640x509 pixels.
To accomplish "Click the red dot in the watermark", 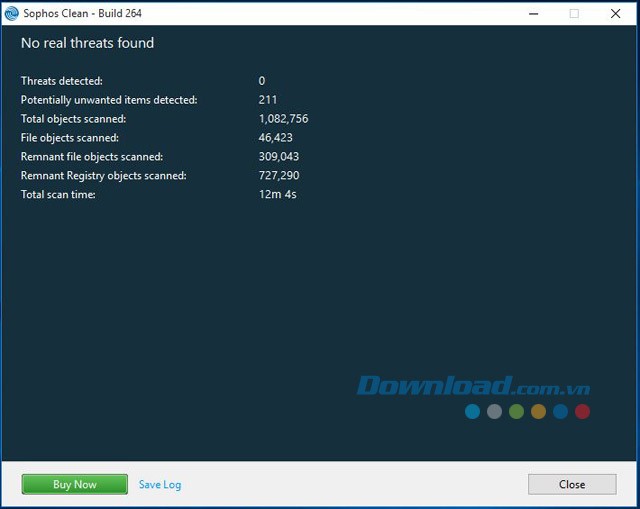I will (582, 411).
